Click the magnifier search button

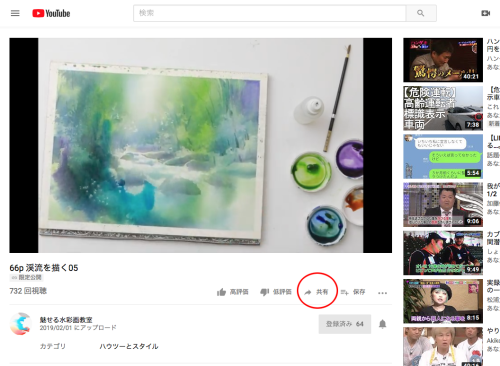[421, 13]
